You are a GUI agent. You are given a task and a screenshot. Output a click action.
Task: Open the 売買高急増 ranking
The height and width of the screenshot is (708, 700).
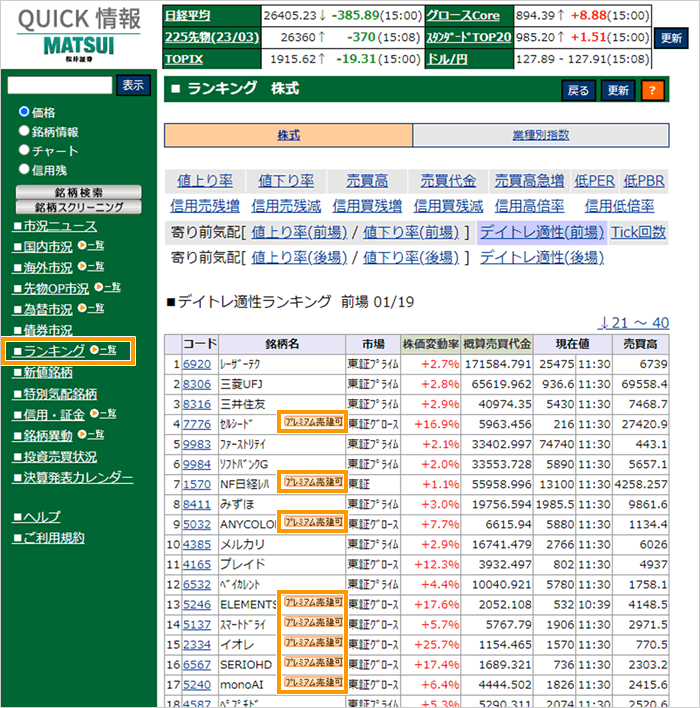(529, 181)
